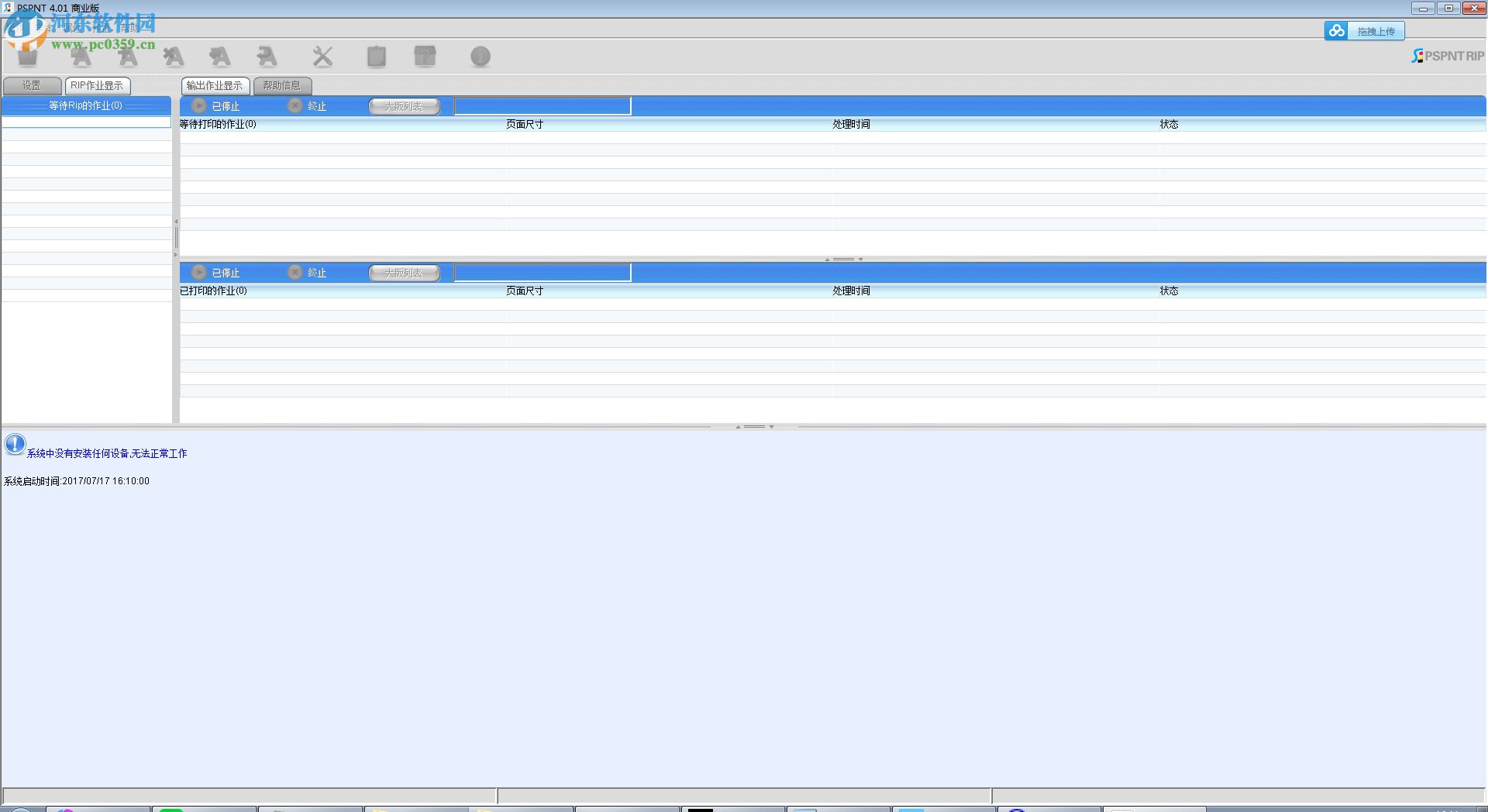
Task: Click up arrow on splitter between job lists
Action: tap(827, 260)
